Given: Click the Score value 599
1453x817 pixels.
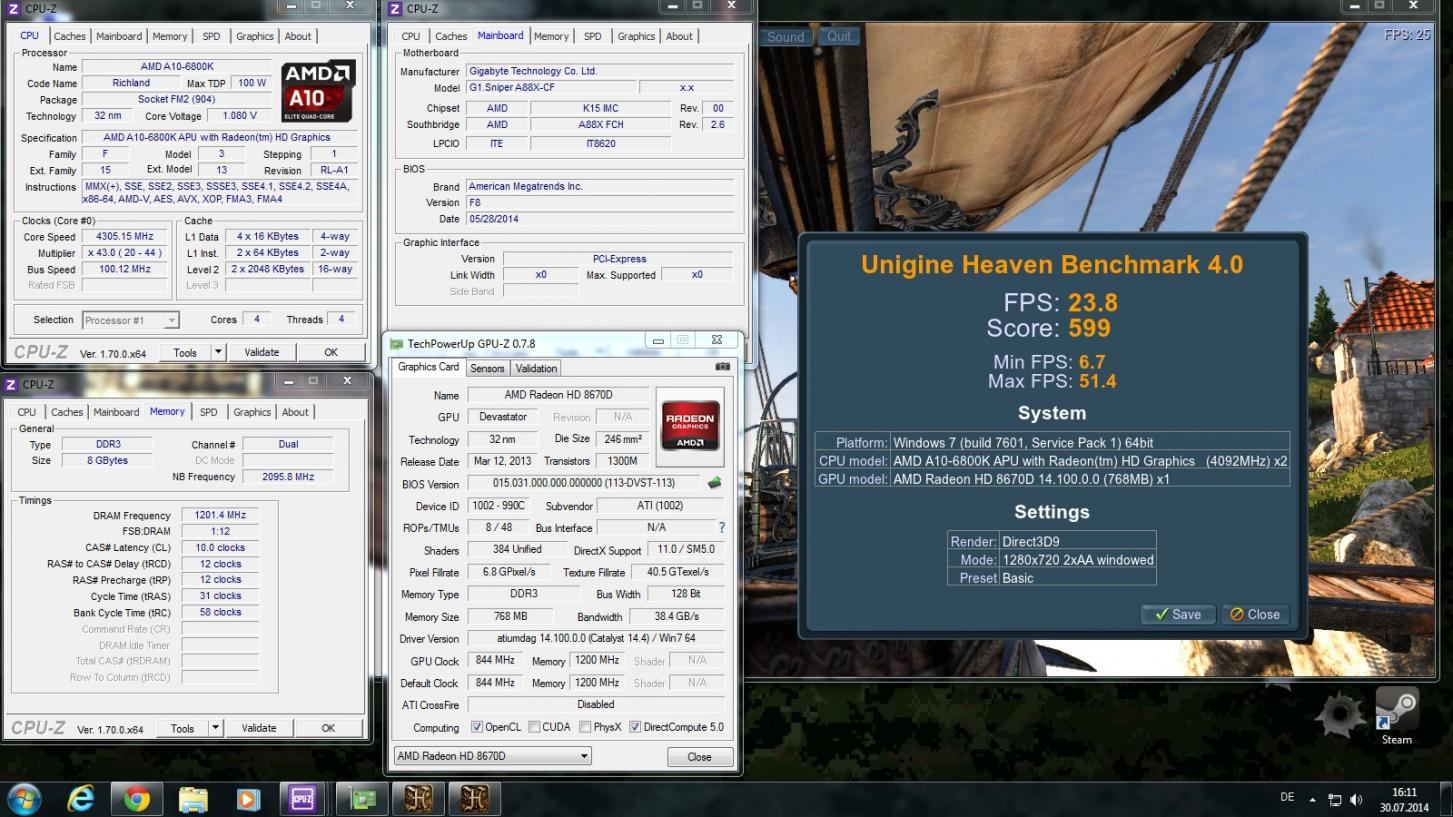Looking at the screenshot, I should click(1088, 328).
